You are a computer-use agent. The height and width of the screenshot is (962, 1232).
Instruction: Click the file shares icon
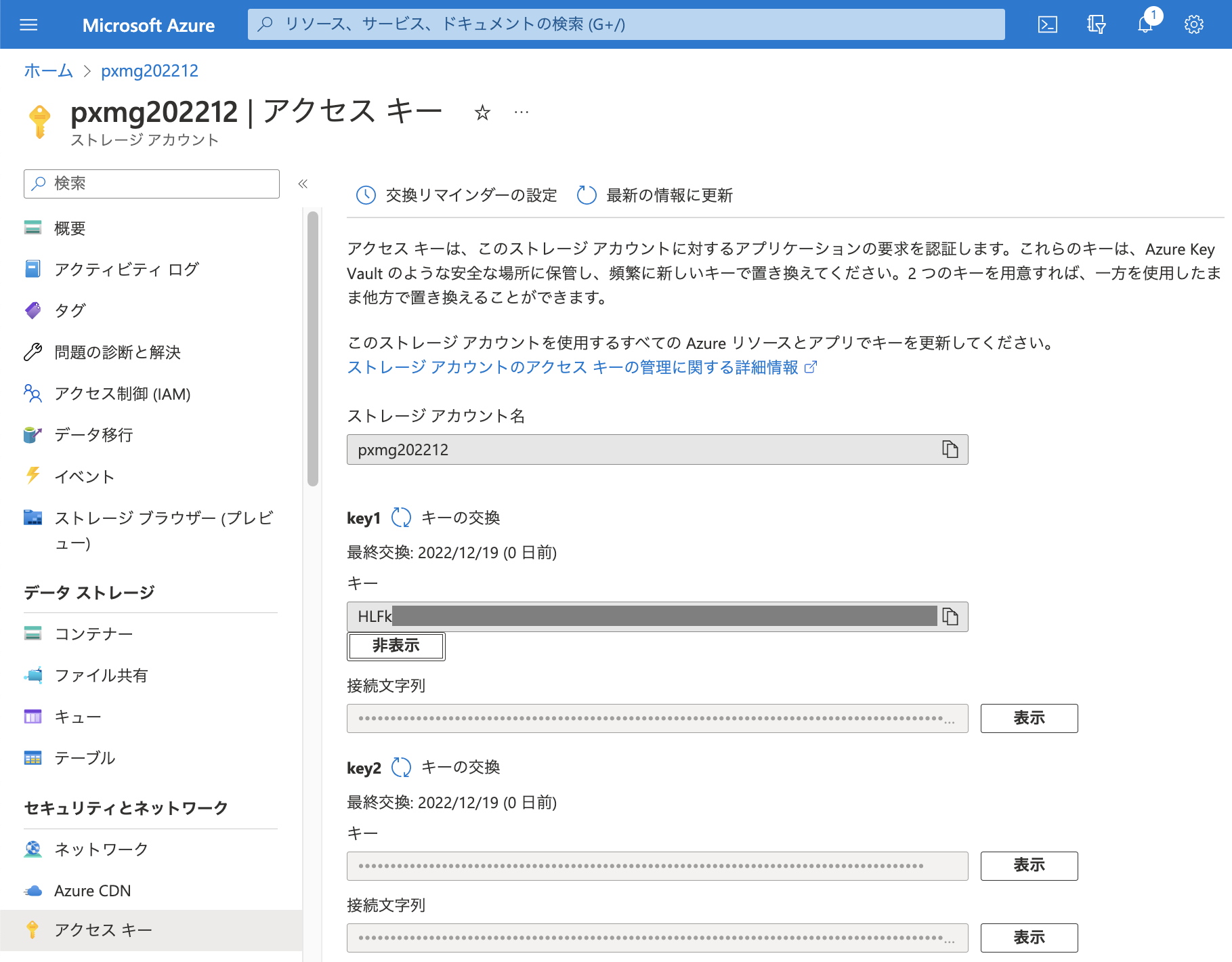coord(33,675)
